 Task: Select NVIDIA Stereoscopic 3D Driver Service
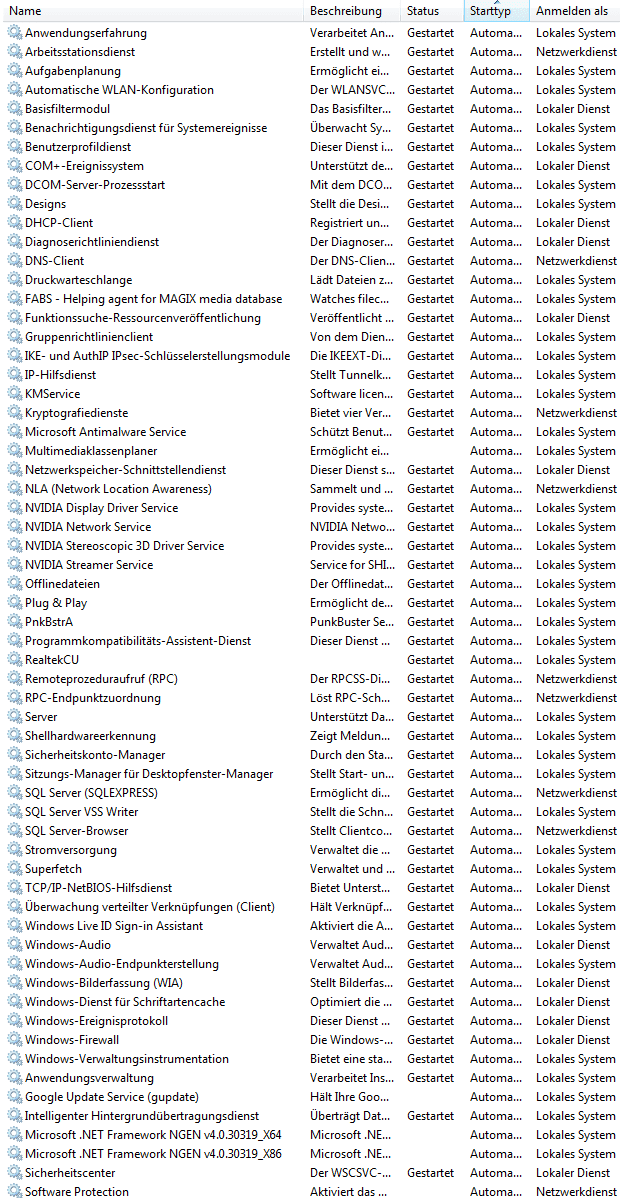pyautogui.click(x=125, y=546)
